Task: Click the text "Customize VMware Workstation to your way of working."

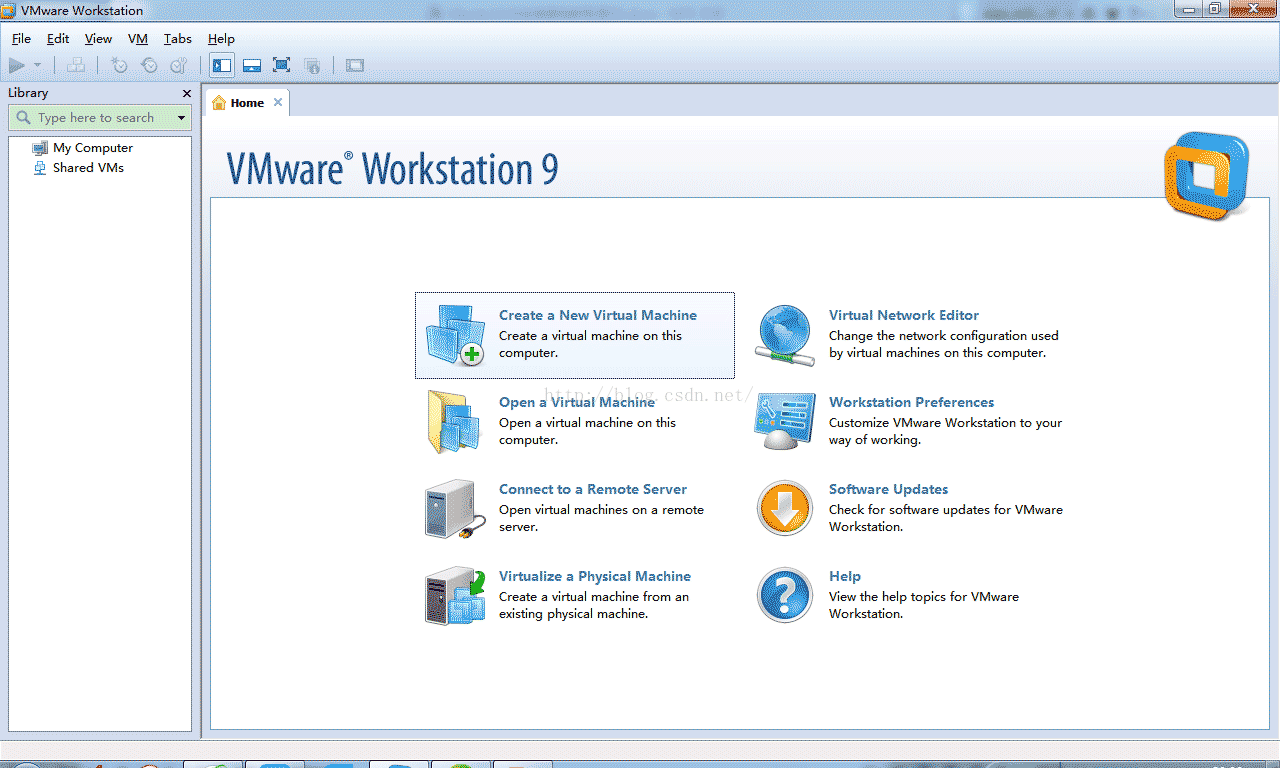Action: pos(946,431)
